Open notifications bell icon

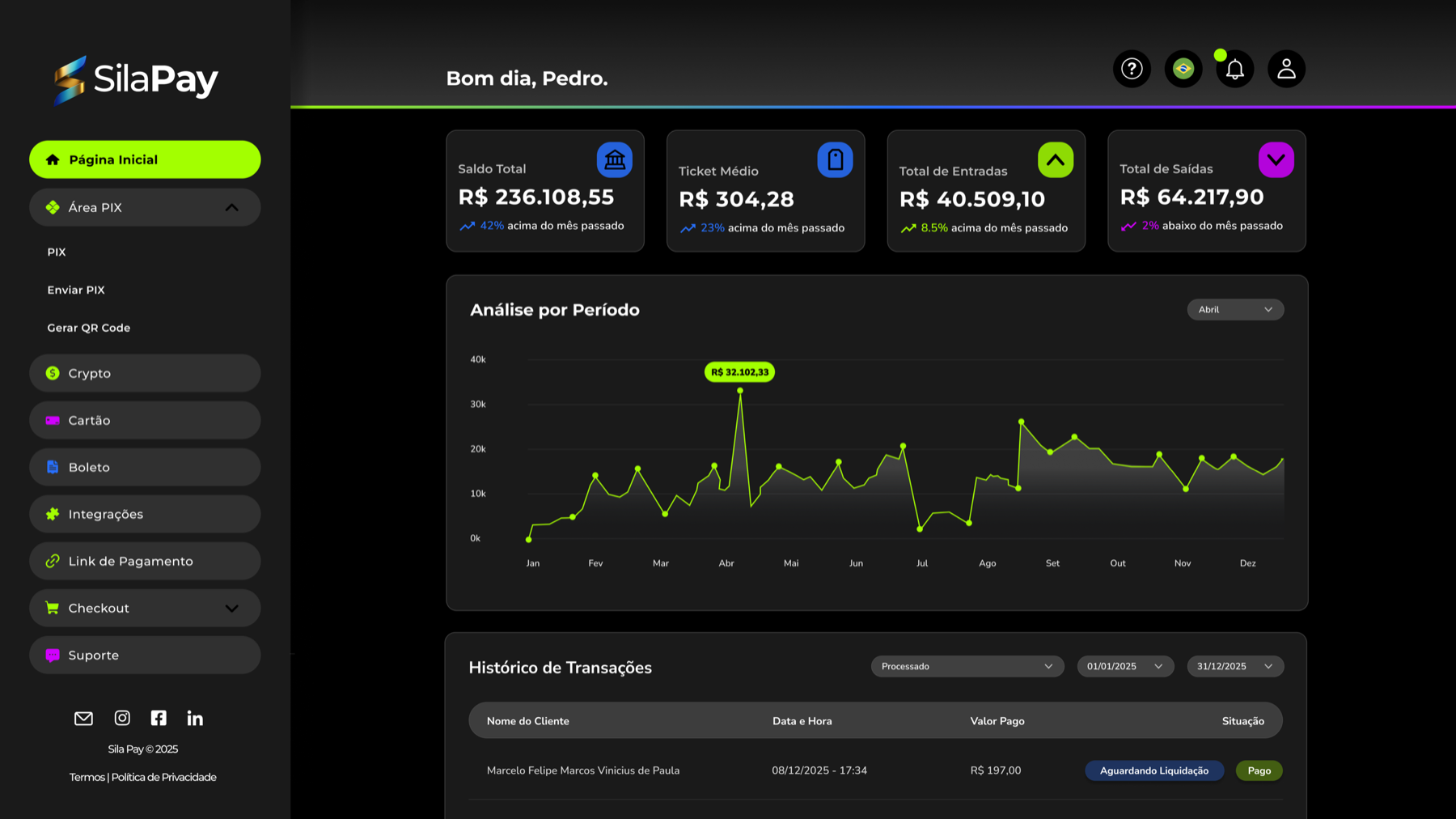pos(1234,69)
